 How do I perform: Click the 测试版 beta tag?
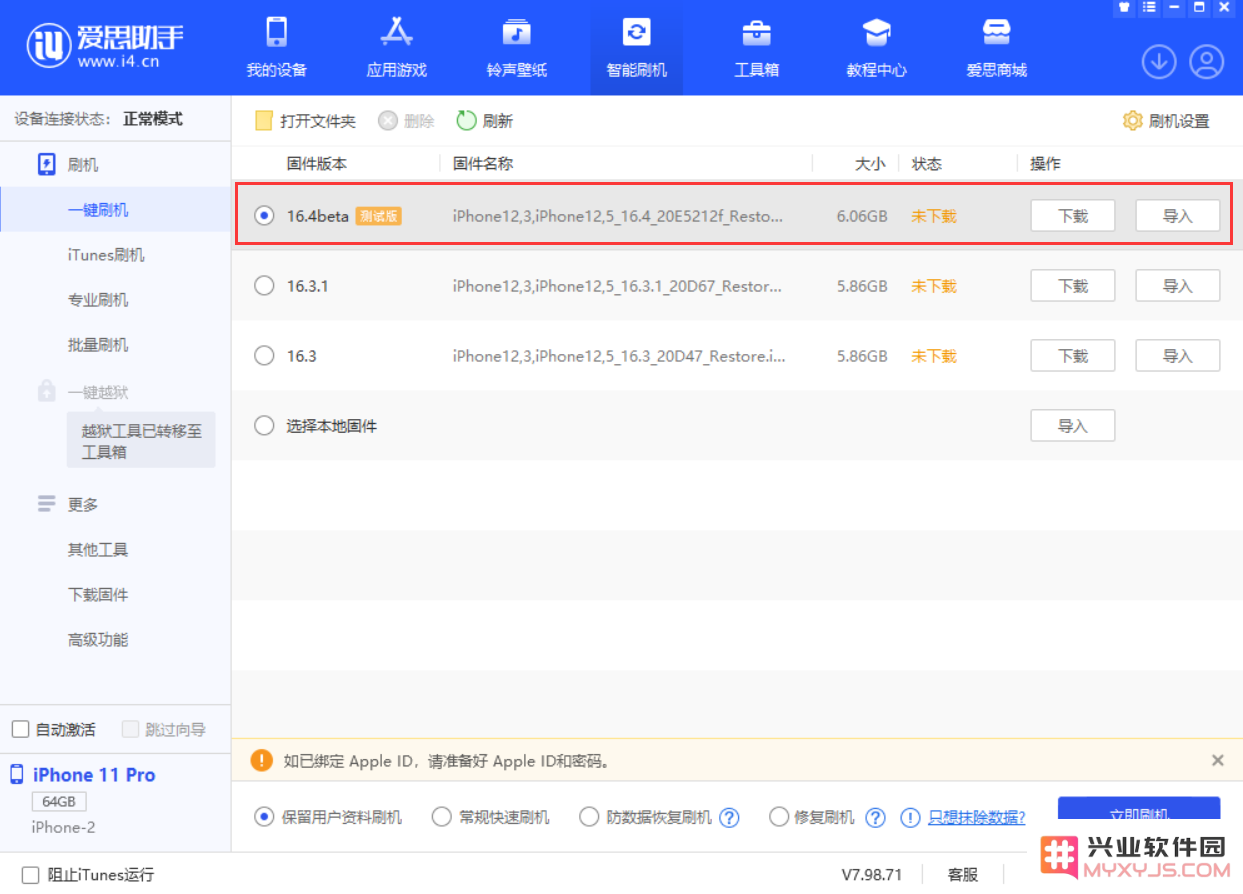click(378, 216)
